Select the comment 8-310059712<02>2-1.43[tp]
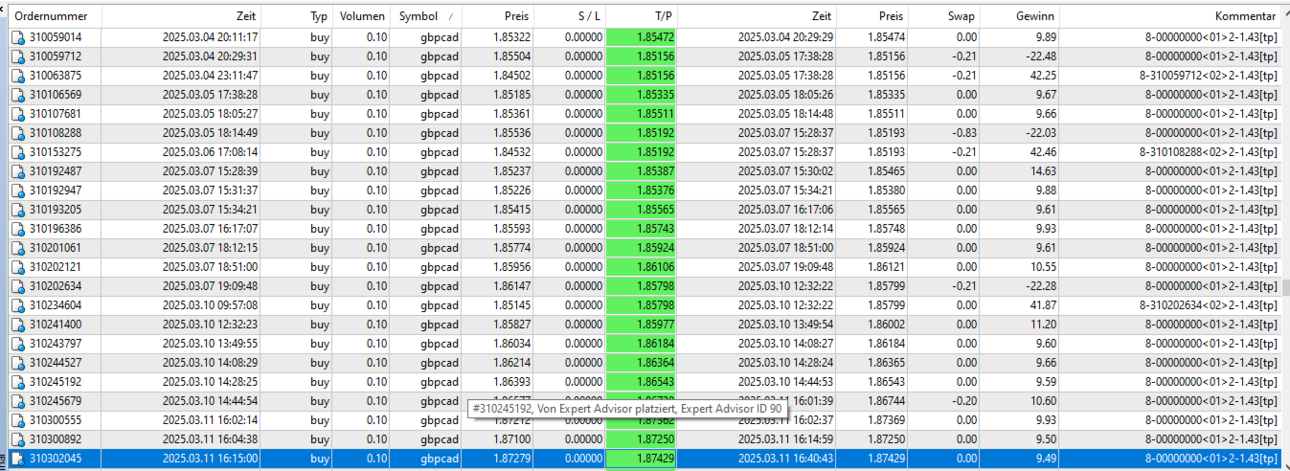Screen dimensions: 1290x471 click(x=1208, y=75)
